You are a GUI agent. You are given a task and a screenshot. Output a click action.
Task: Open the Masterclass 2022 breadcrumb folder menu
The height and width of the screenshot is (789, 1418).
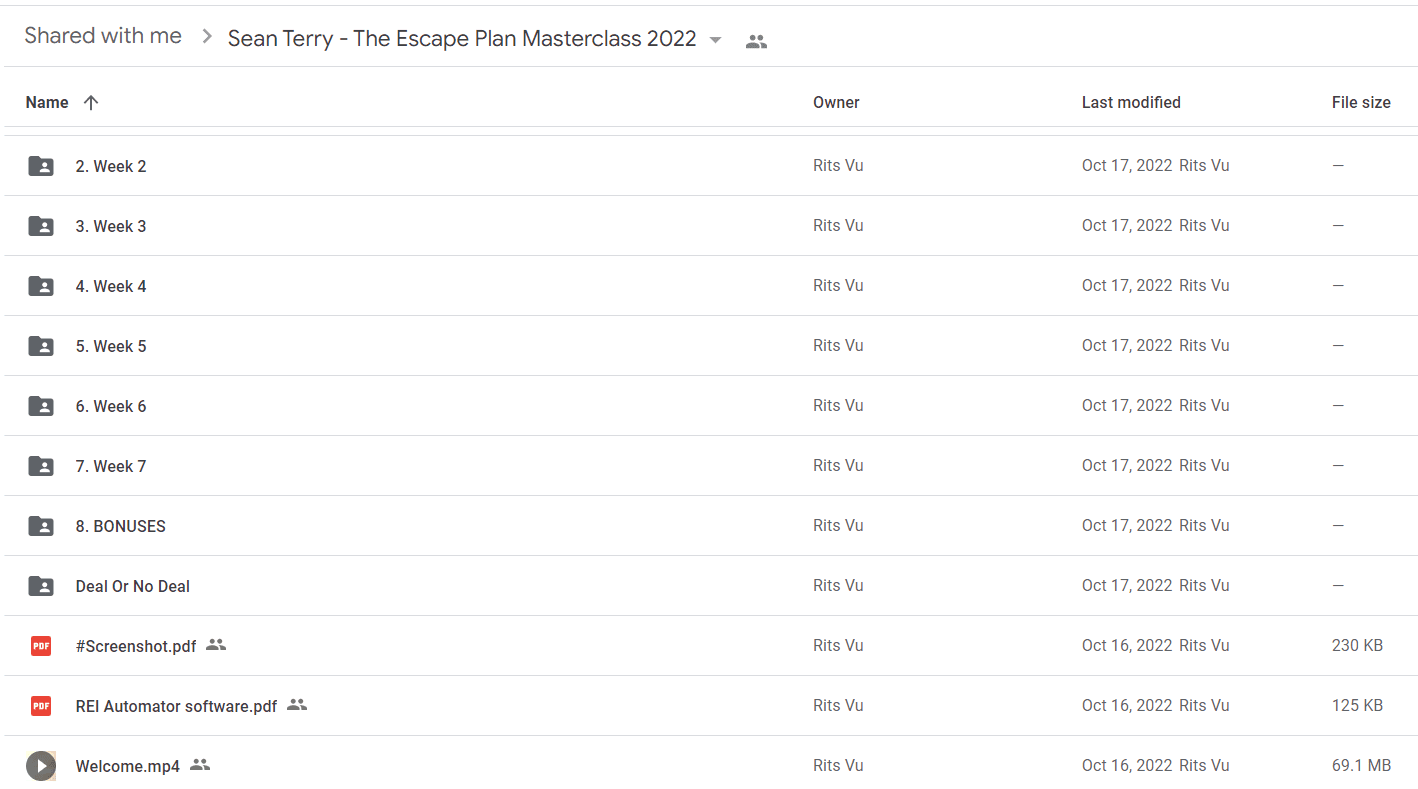click(x=462, y=39)
